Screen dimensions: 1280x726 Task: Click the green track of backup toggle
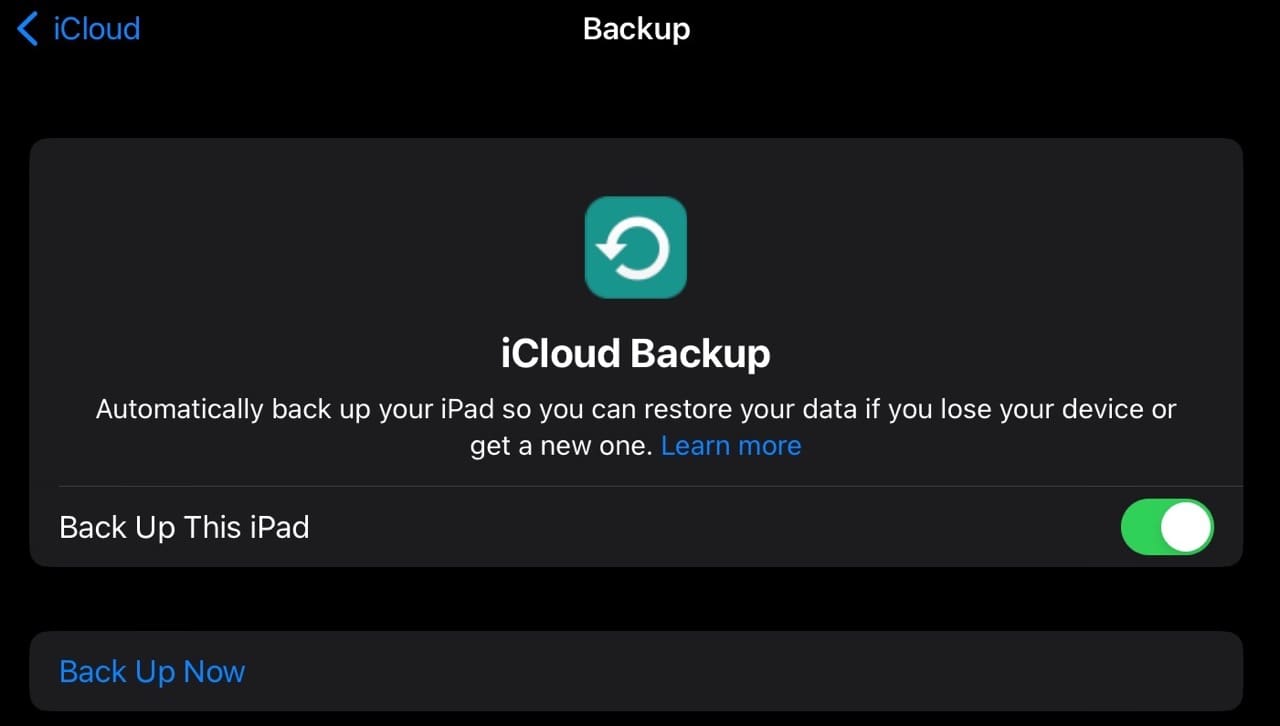[1142, 527]
